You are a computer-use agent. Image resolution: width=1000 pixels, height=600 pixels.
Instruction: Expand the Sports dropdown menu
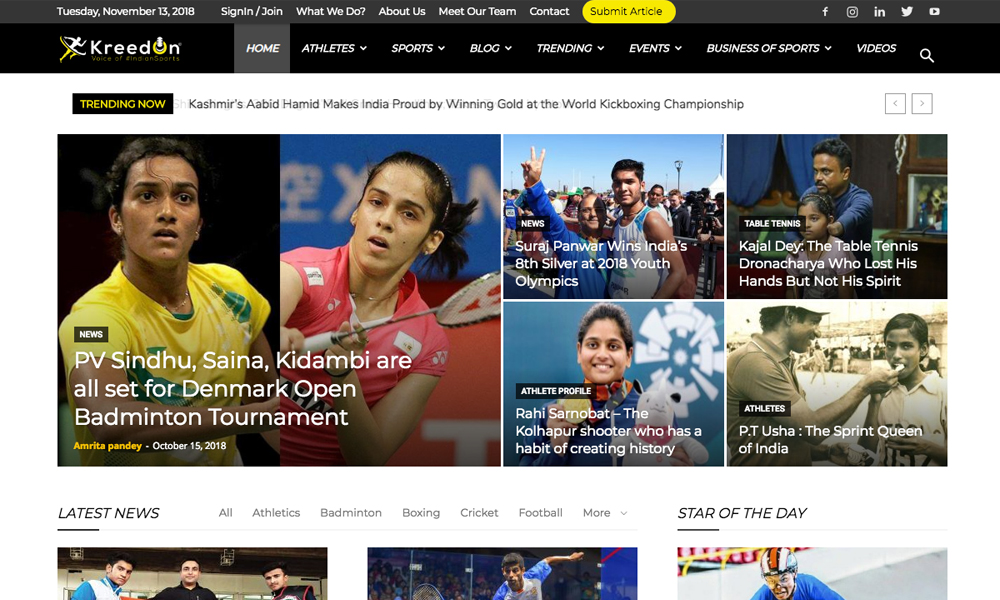click(x=418, y=48)
